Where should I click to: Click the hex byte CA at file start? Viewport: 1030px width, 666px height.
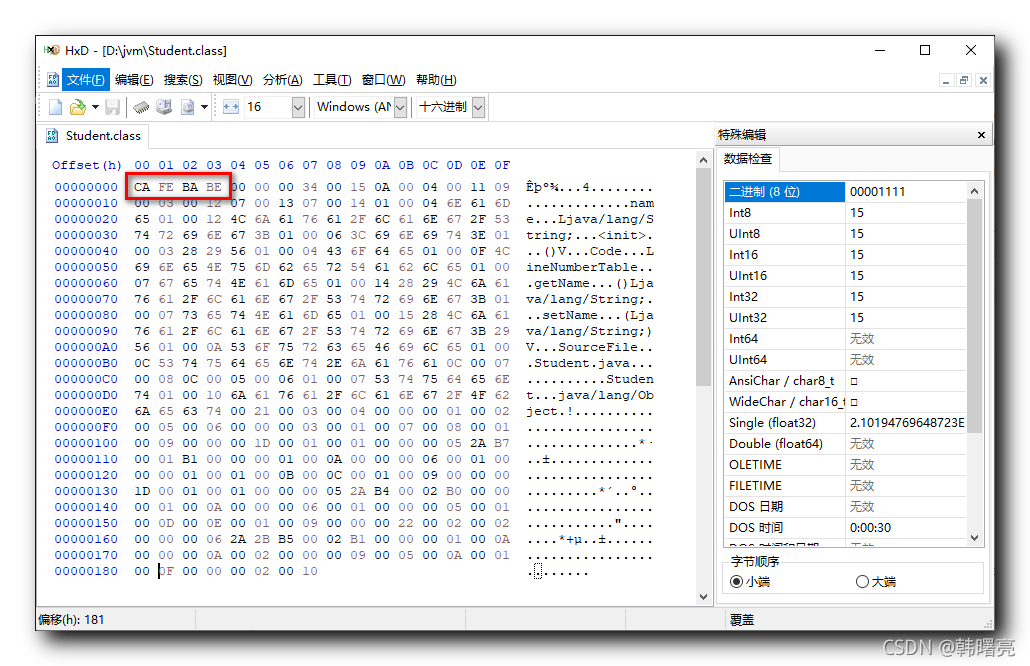point(142,187)
